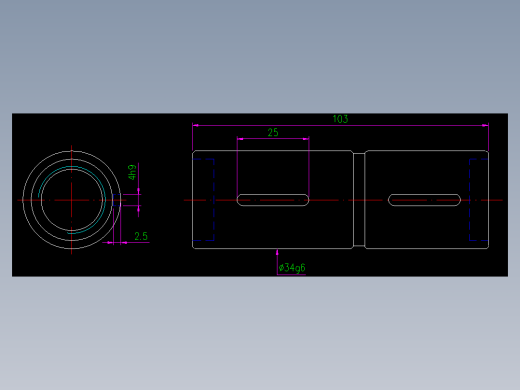Click the 2.5 keyway depth dimension

pos(141,236)
